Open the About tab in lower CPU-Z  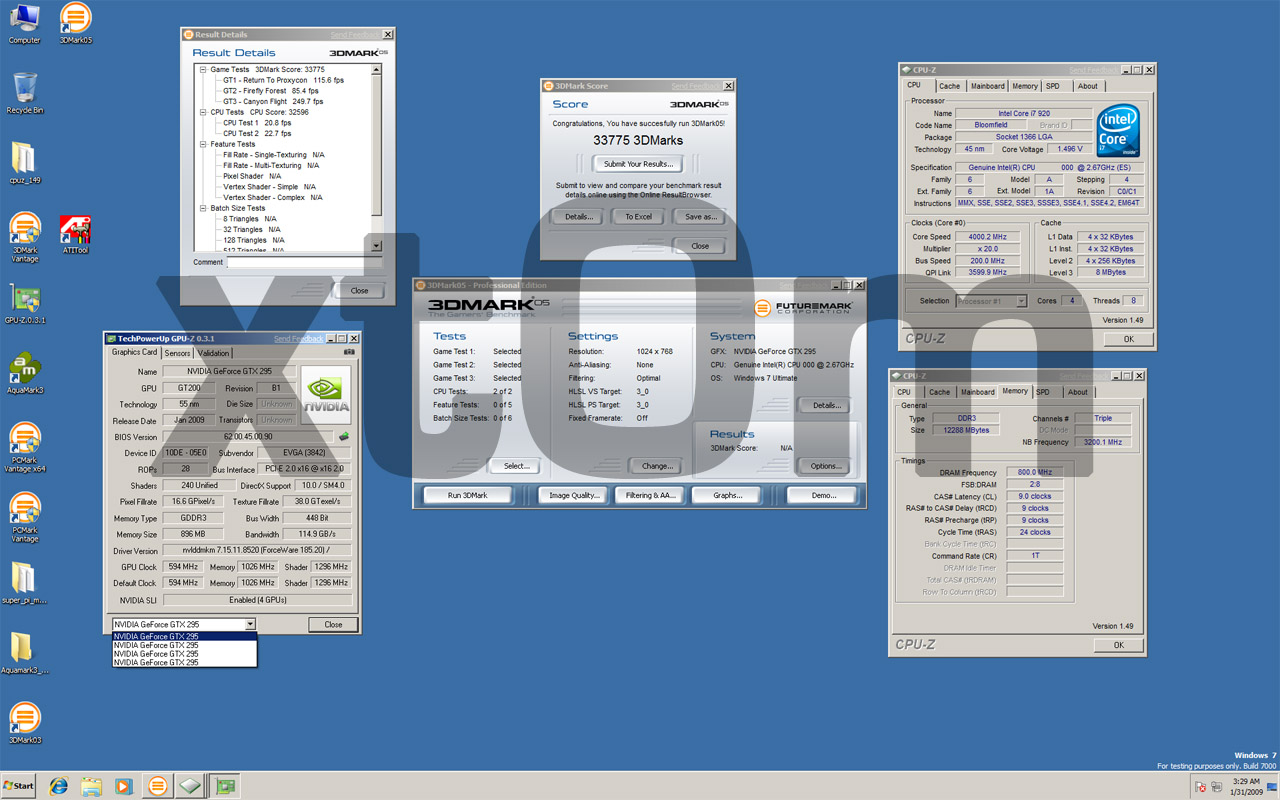coord(1078,392)
